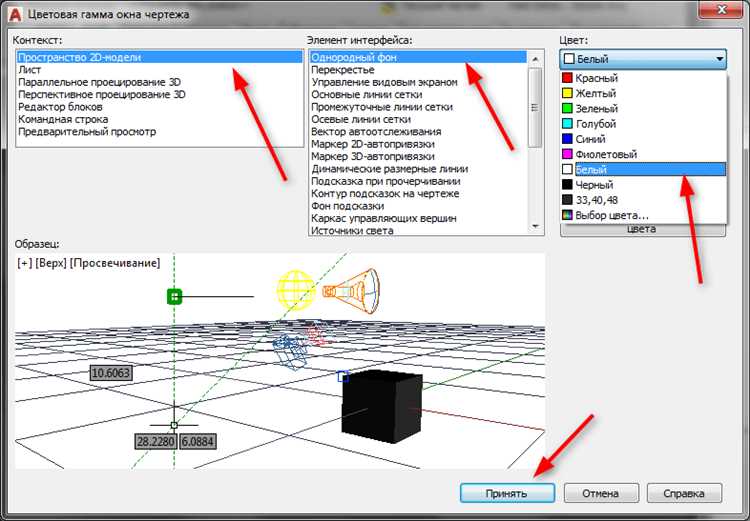Click the [+] [Верх] [Просвечивание] viewport label
The height and width of the screenshot is (521, 750).
coord(88,263)
